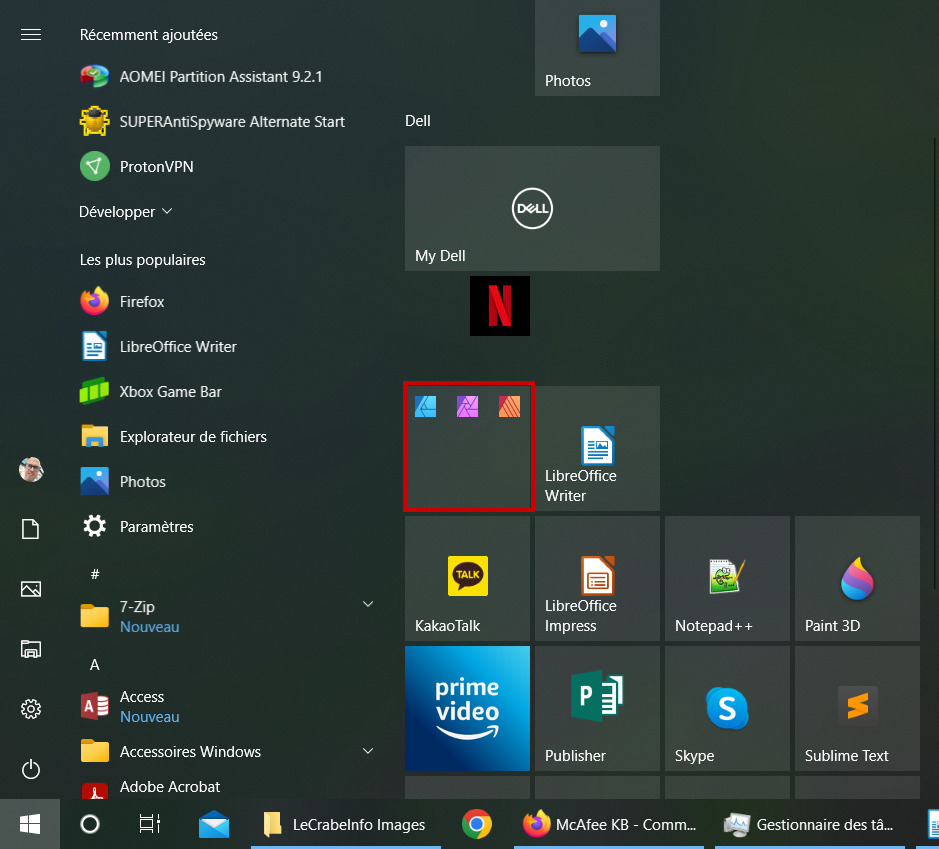Open the Paint 3D tile

[857, 578]
